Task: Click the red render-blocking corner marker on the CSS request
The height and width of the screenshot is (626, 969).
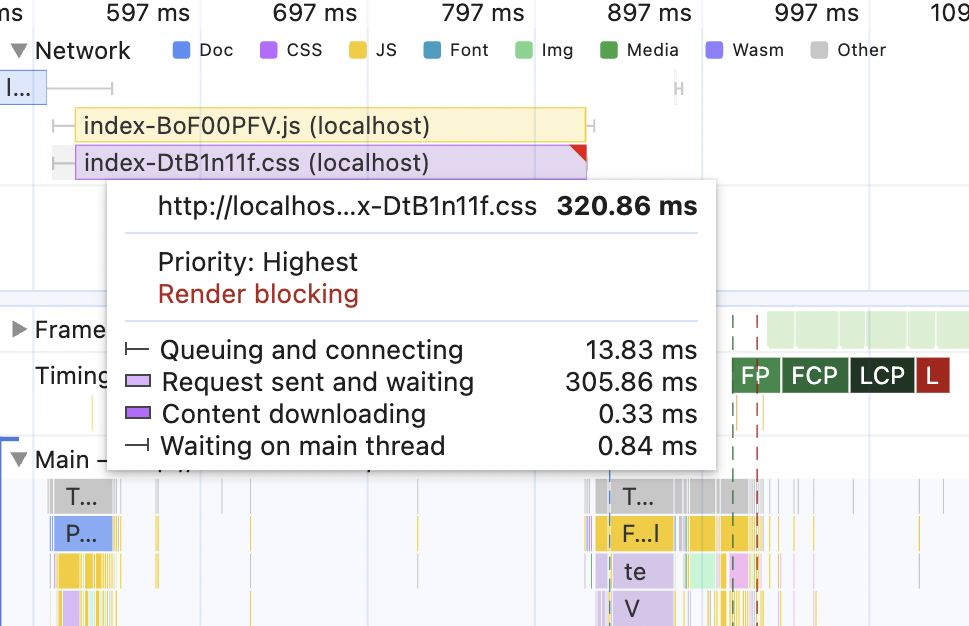Action: (582, 152)
